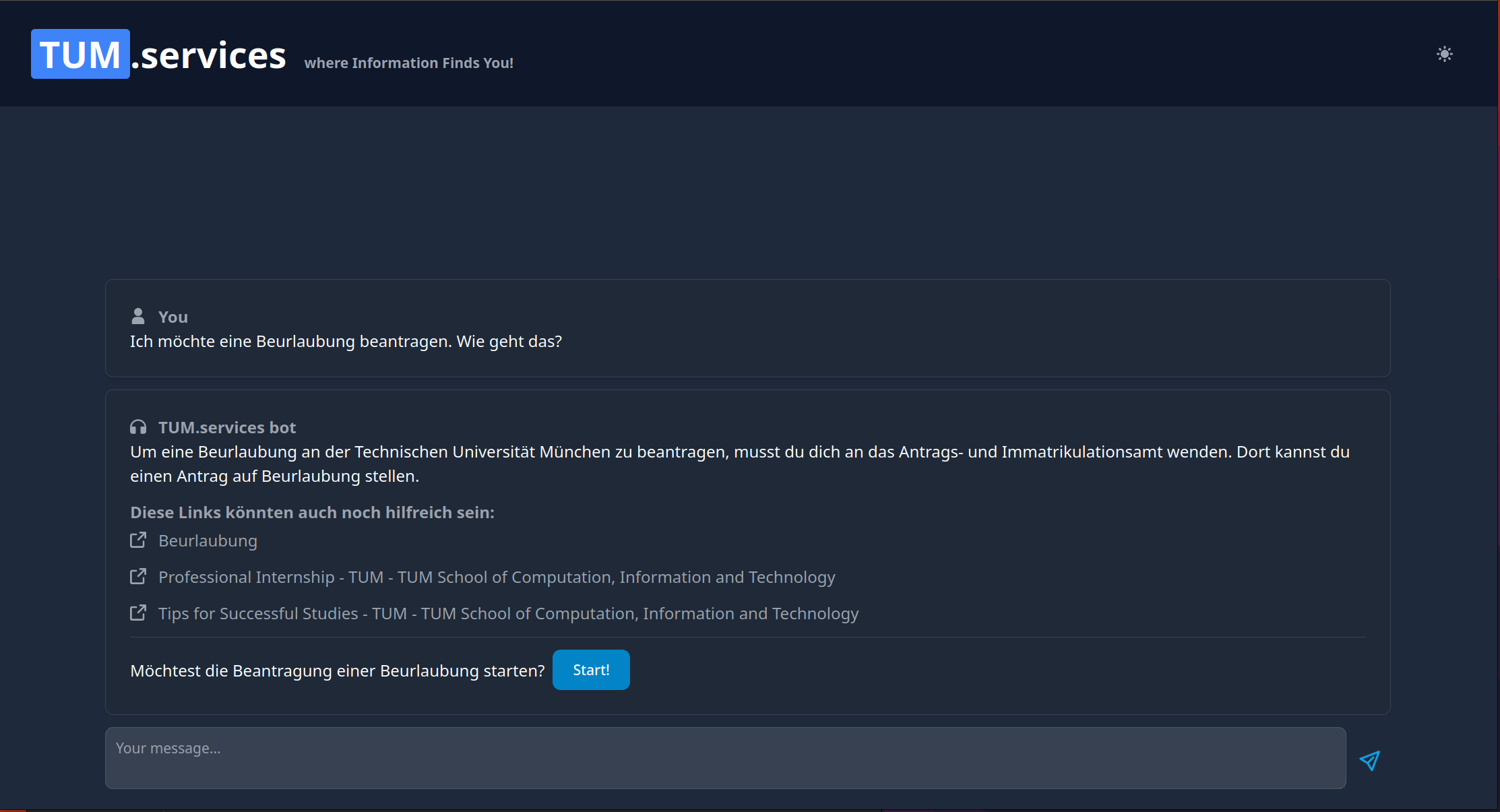The width and height of the screenshot is (1500, 812).
Task: Open the Professional Internship link
Action: (496, 577)
